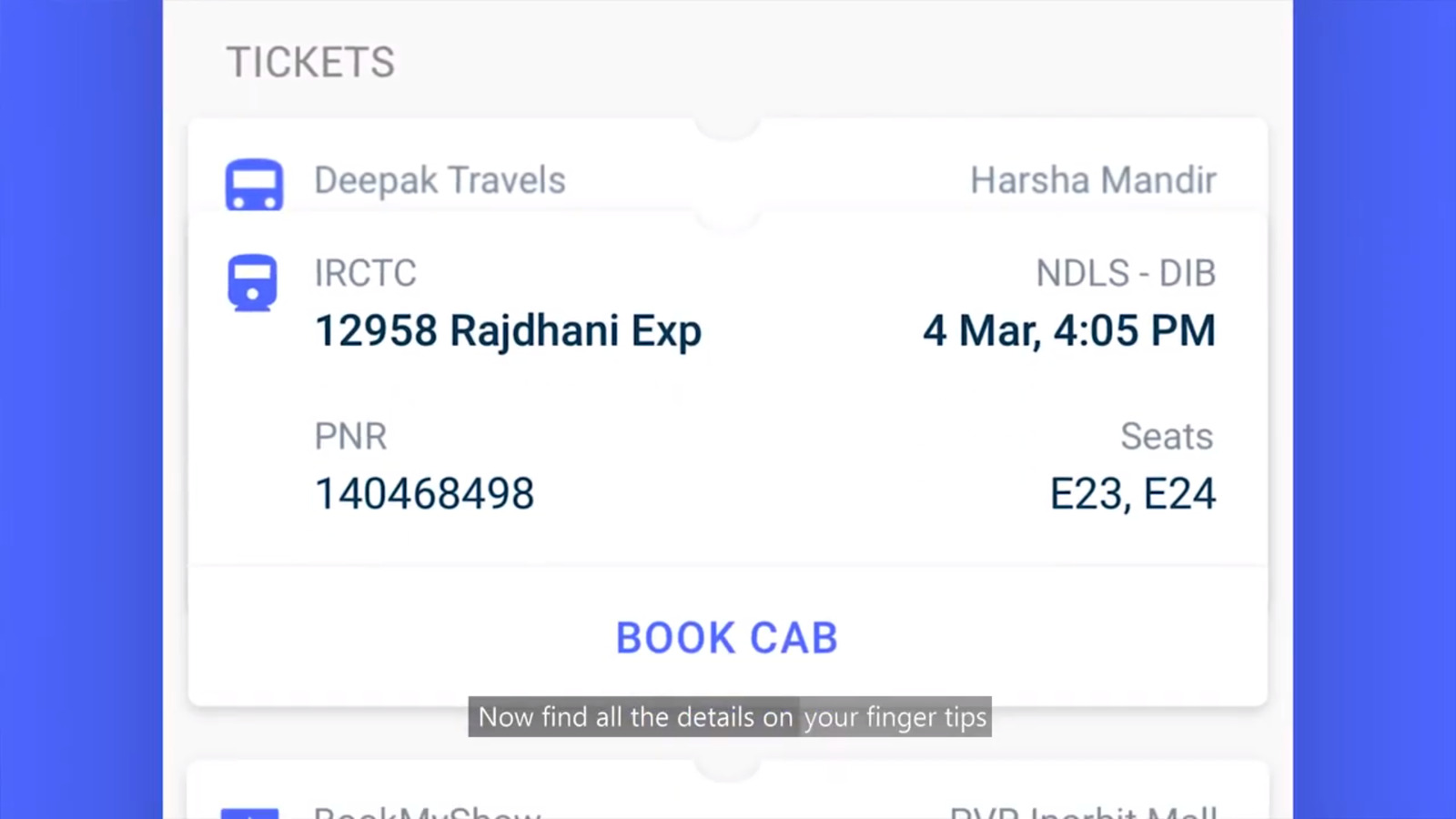Select the 12958 Rajdhani Exp train name

pos(508,331)
